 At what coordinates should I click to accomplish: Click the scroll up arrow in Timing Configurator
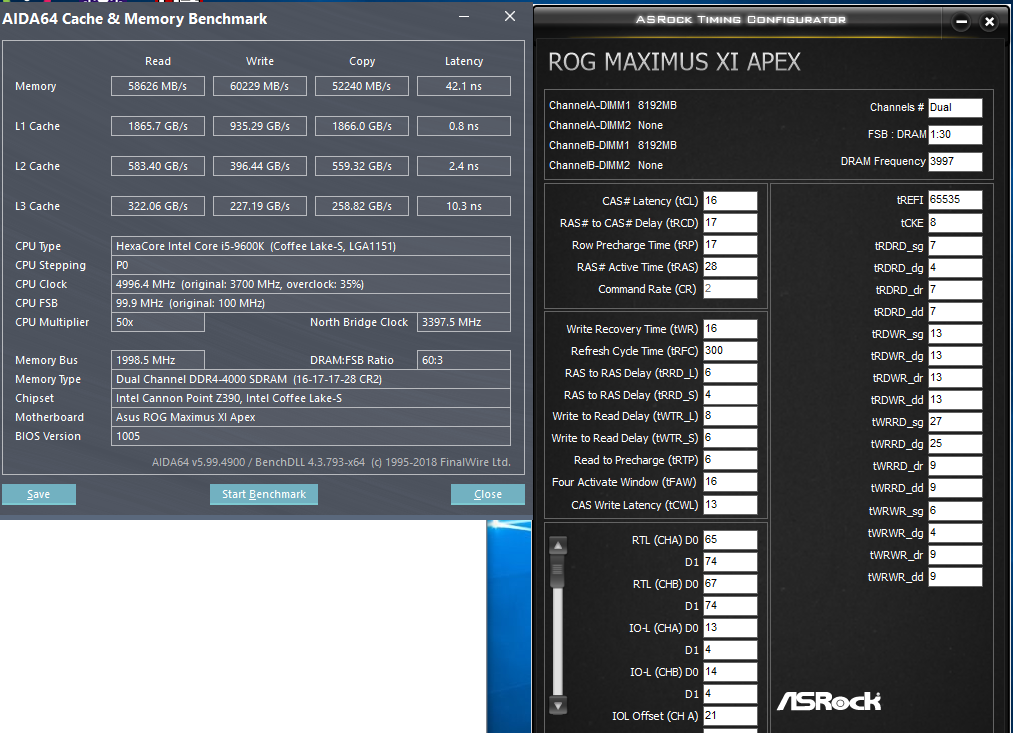[558, 546]
